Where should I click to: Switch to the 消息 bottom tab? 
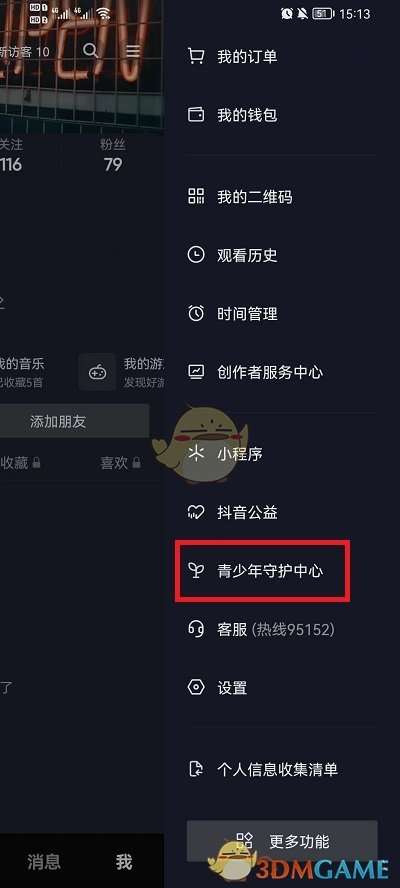point(44,863)
